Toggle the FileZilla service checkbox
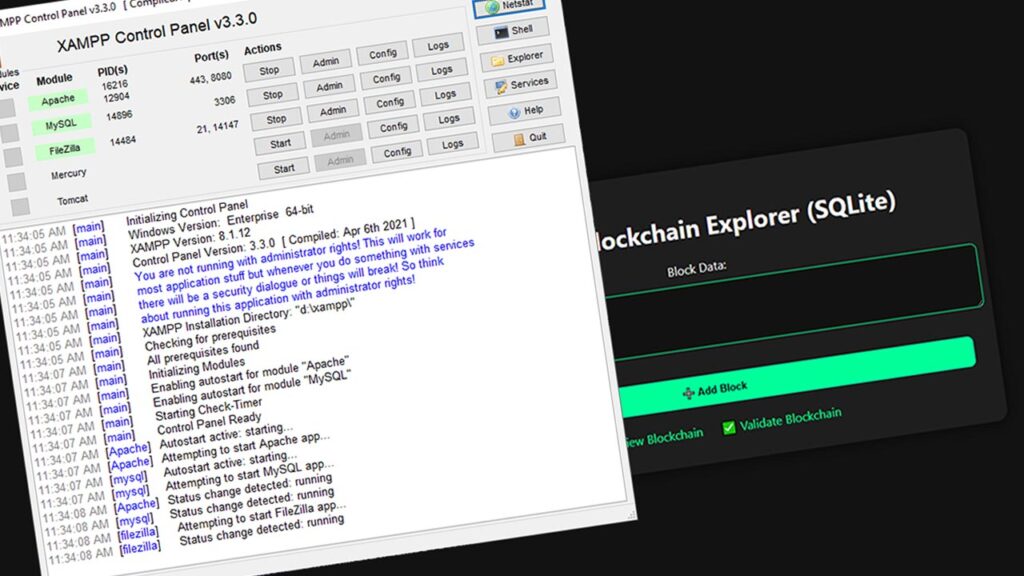 (12, 157)
